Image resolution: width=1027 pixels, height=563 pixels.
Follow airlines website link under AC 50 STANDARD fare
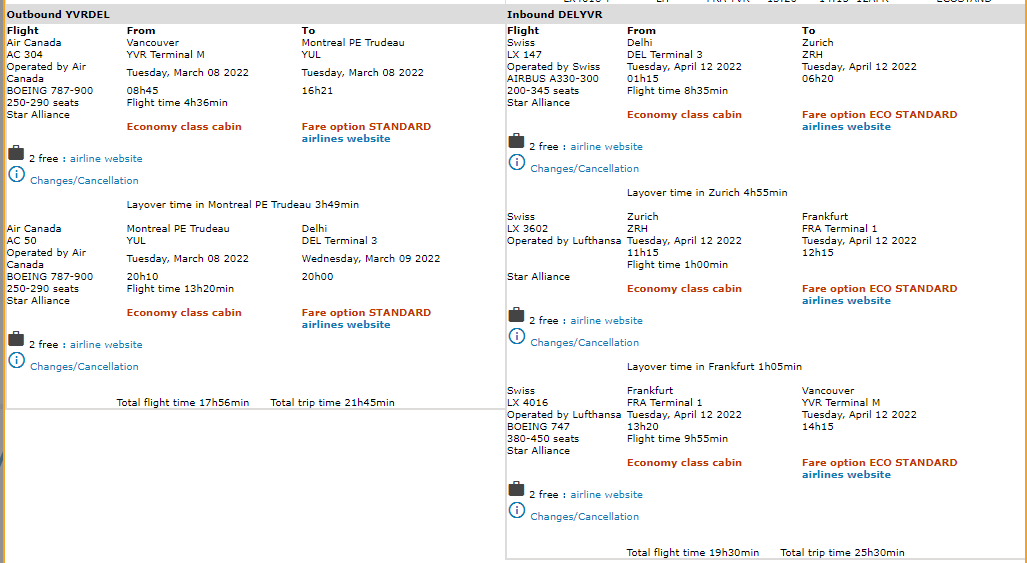click(346, 325)
